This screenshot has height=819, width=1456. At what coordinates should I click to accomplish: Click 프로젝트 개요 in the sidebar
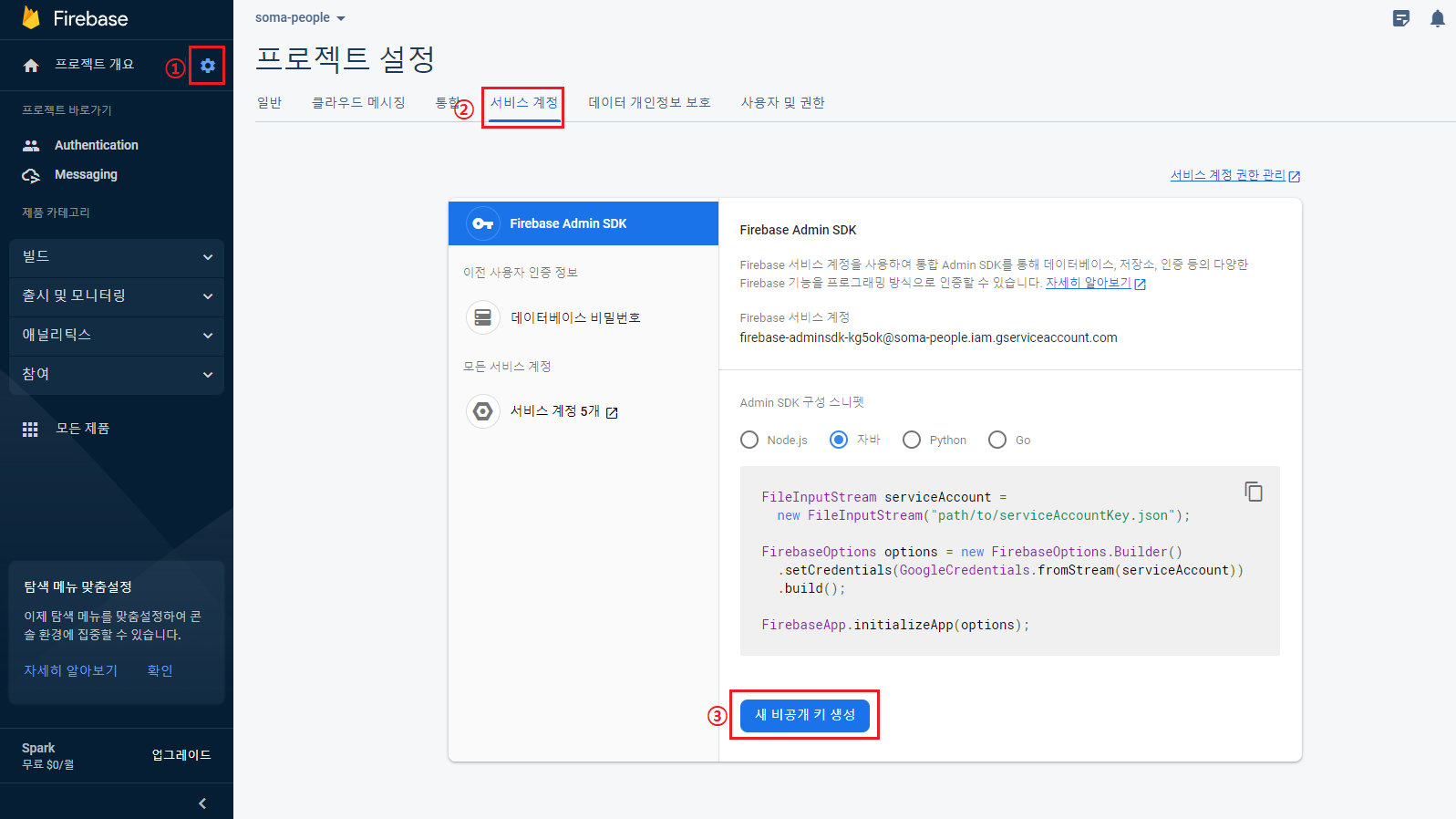[x=94, y=65]
